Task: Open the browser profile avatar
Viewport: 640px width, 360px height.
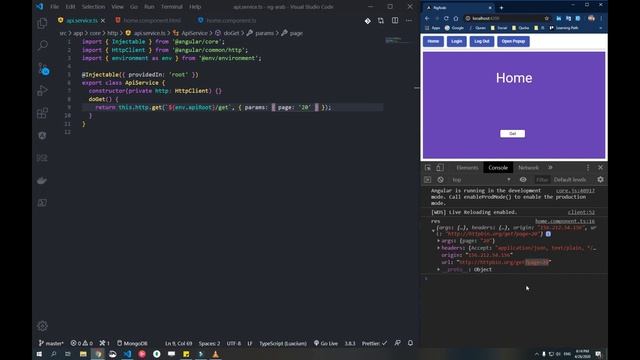Action: [x=591, y=18]
